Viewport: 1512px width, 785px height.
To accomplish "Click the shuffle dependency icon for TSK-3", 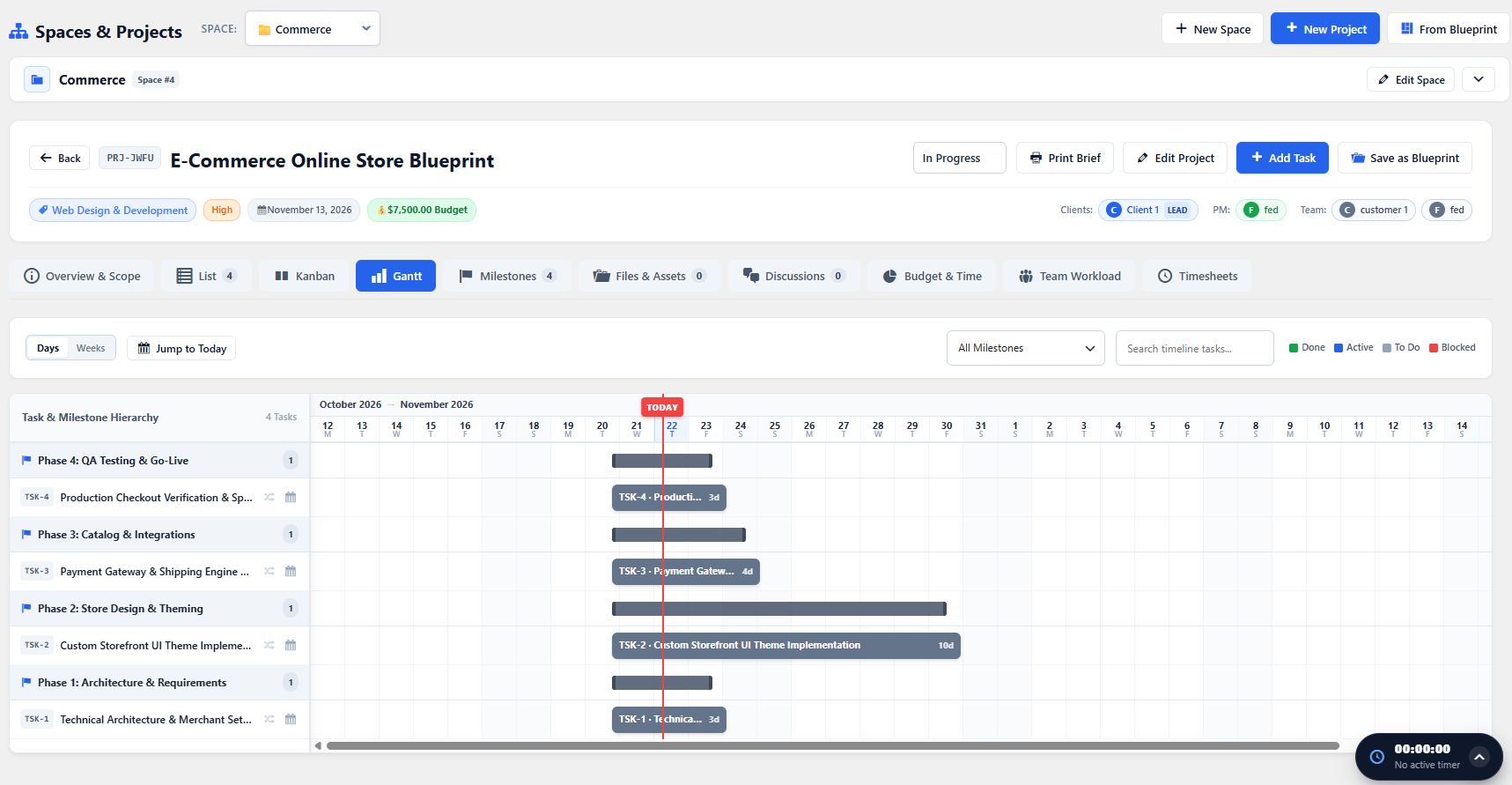I will point(269,571).
